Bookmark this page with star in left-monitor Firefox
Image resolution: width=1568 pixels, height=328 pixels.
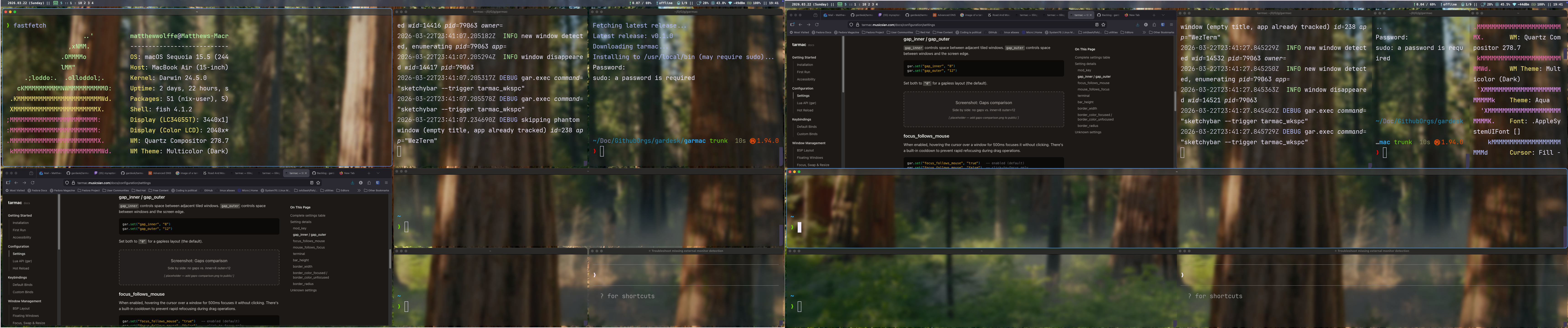pos(318,182)
